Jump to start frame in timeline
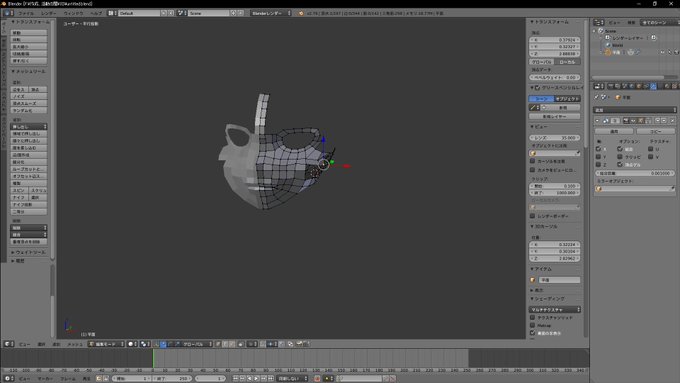Screen dimensions: 680x383 tap(235, 379)
